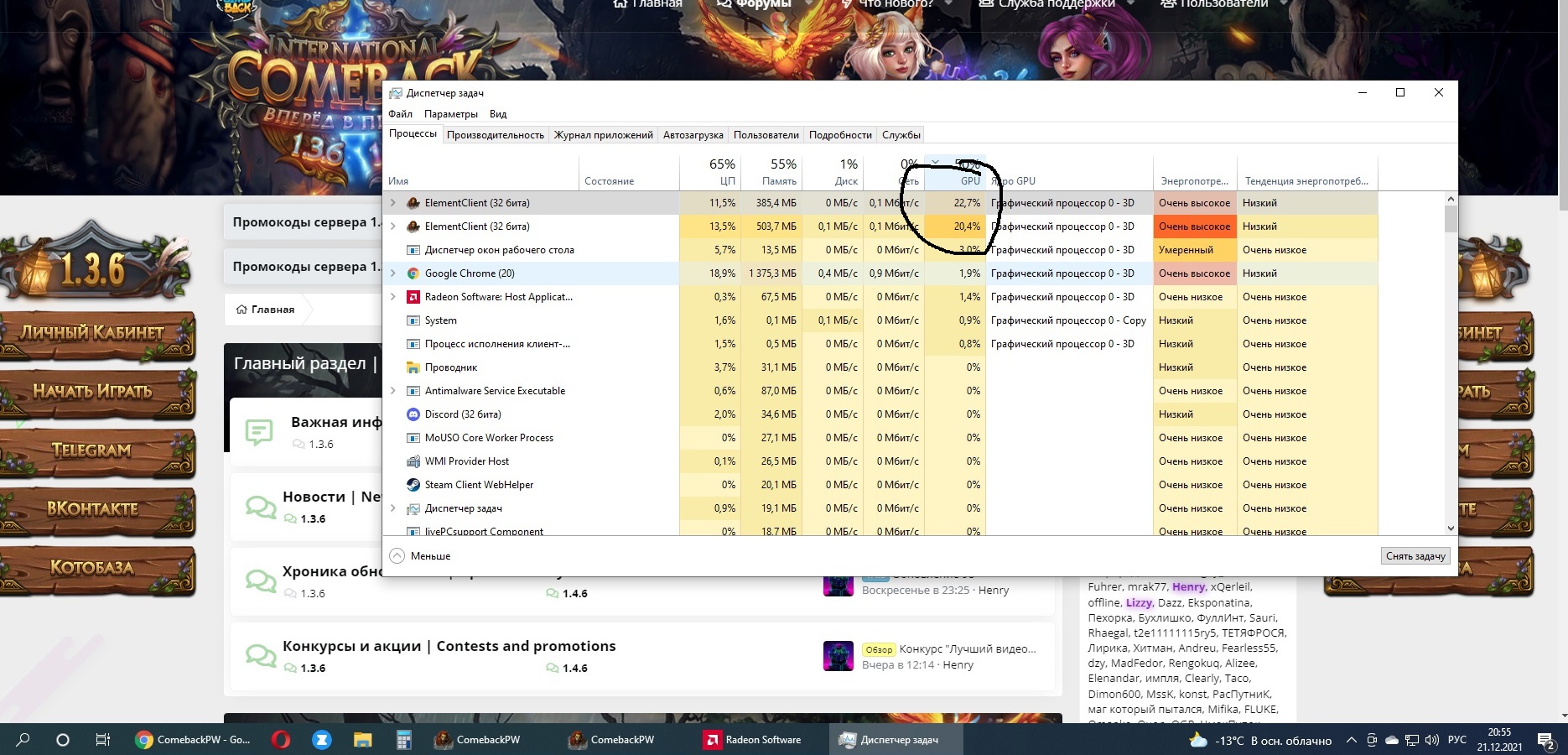Switch to the Производительность tab

[x=495, y=135]
